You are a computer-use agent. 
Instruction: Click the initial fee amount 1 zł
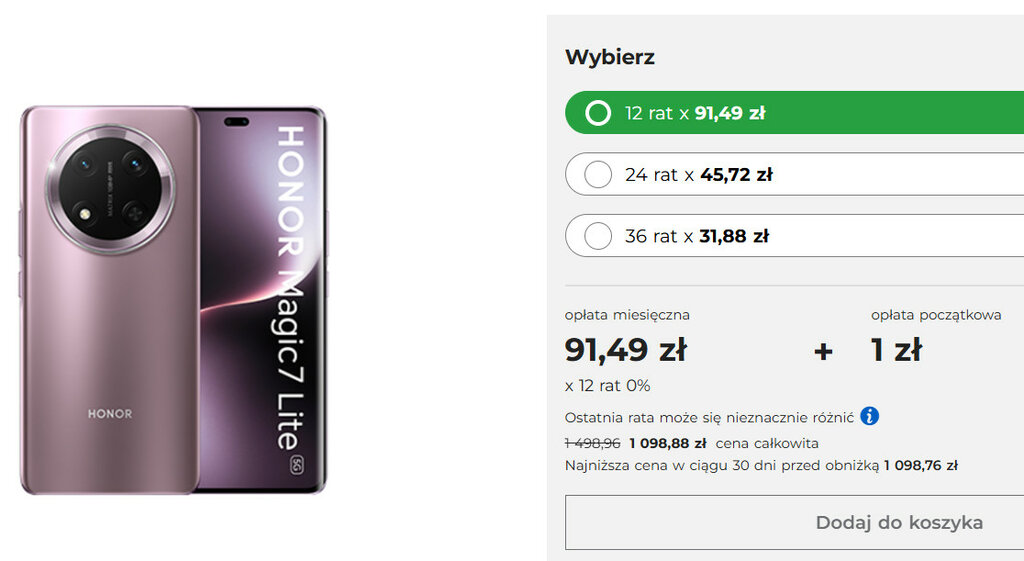pos(896,350)
